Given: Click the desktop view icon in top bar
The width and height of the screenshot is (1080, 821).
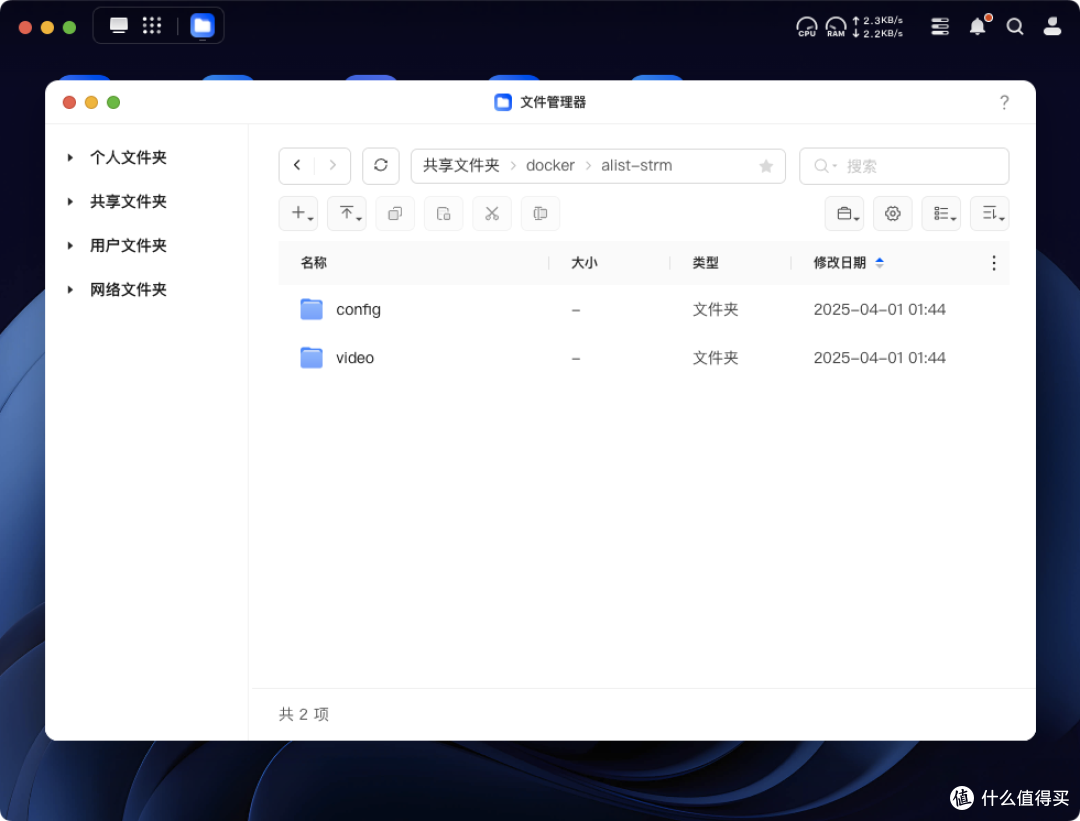Looking at the screenshot, I should click(118, 26).
